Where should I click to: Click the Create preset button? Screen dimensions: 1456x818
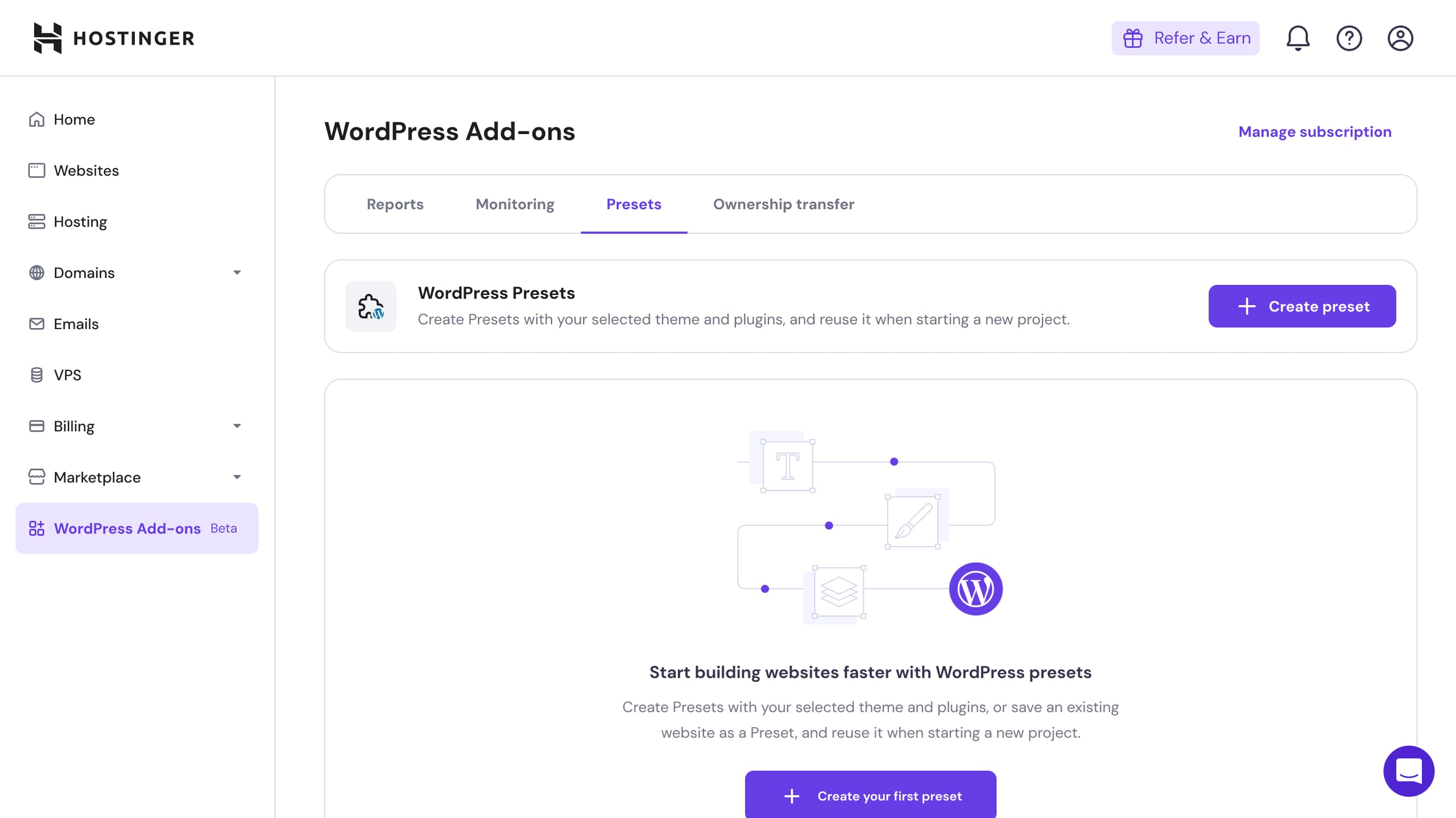1302,306
